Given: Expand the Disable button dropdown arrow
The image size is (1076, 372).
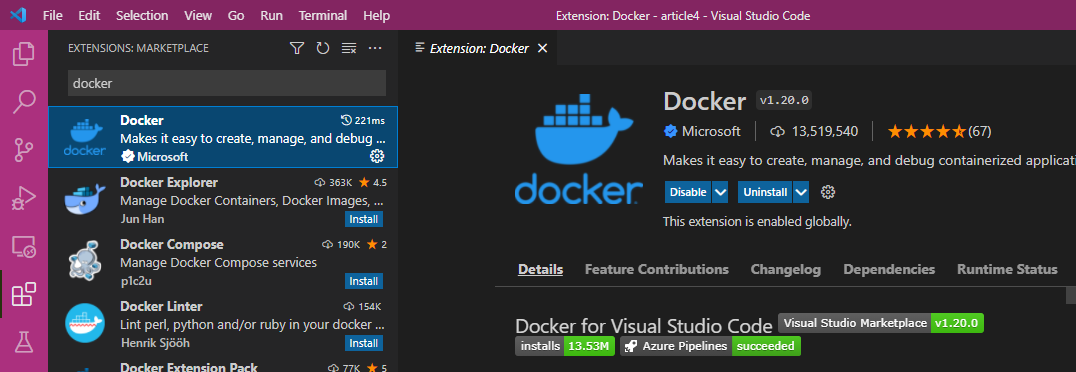Looking at the screenshot, I should [x=720, y=192].
